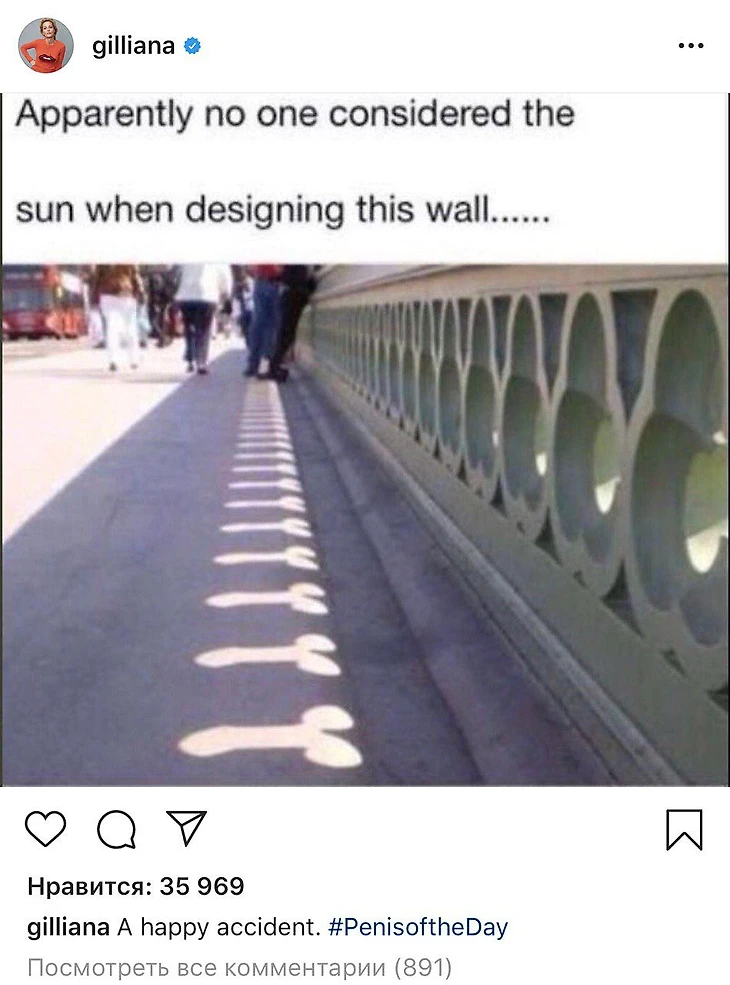Tap the sunlight shapes on the pavement

270,578
